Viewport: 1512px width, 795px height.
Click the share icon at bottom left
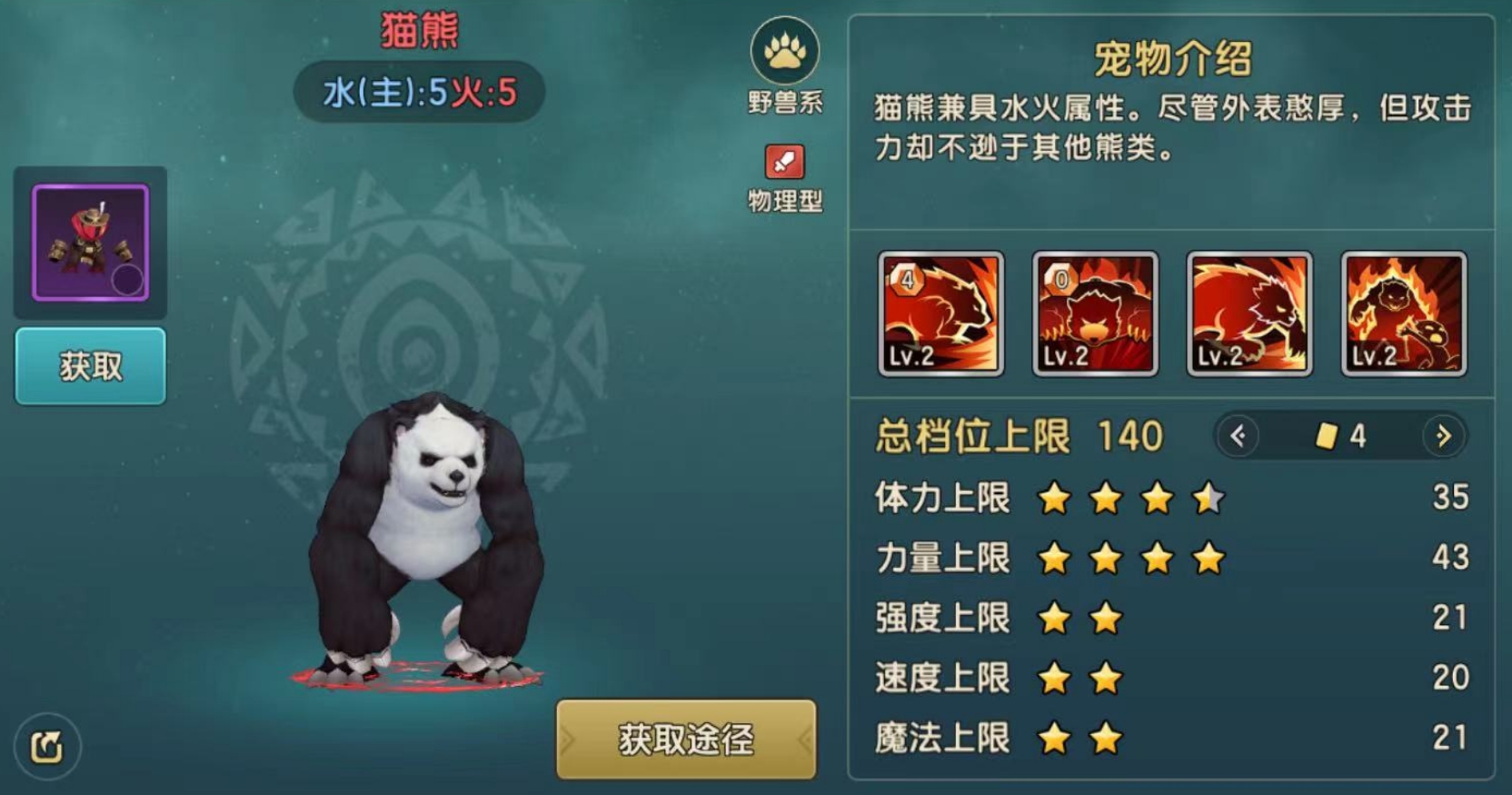[x=46, y=747]
